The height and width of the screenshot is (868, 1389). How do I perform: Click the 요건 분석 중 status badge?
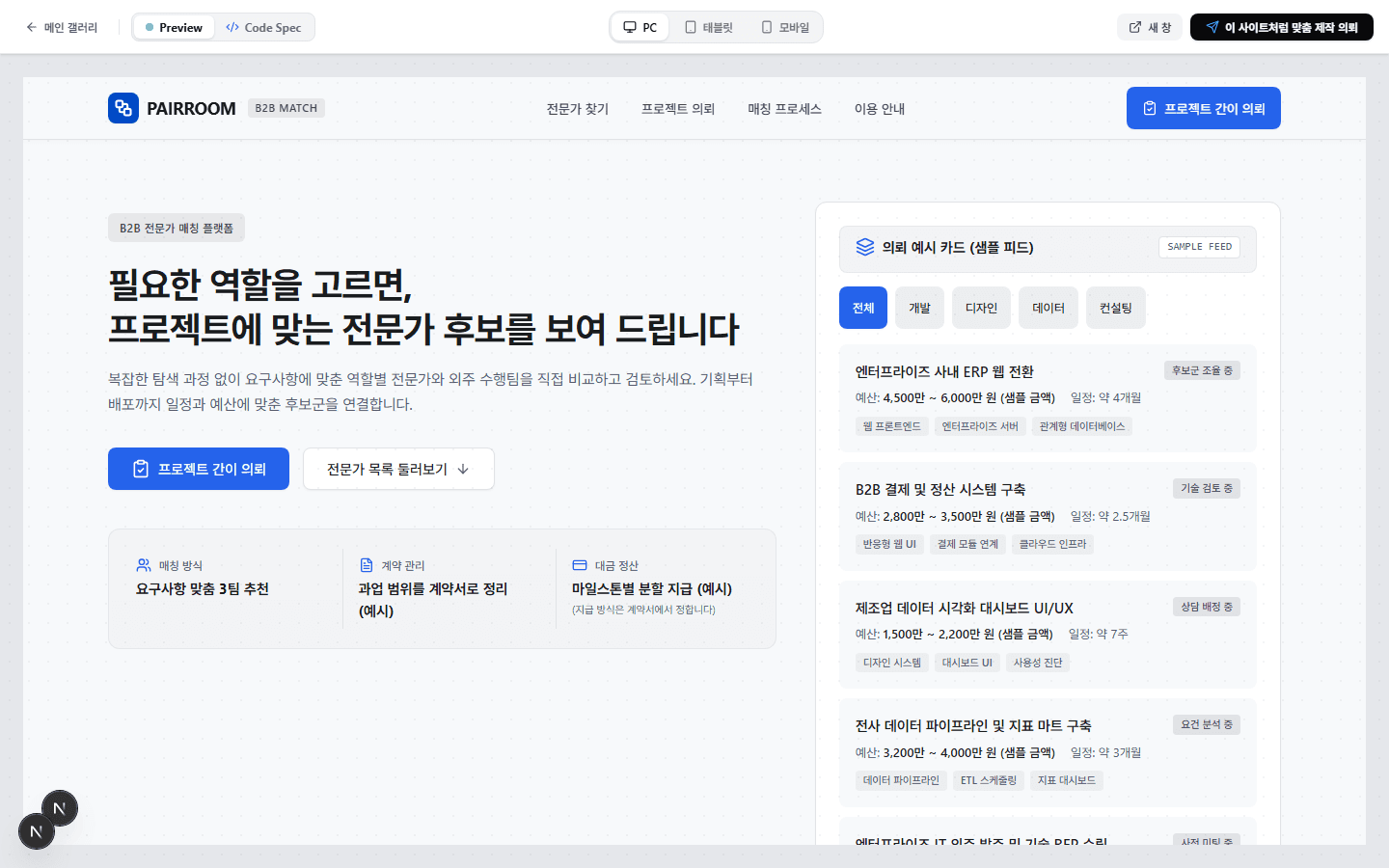pyautogui.click(x=1207, y=724)
